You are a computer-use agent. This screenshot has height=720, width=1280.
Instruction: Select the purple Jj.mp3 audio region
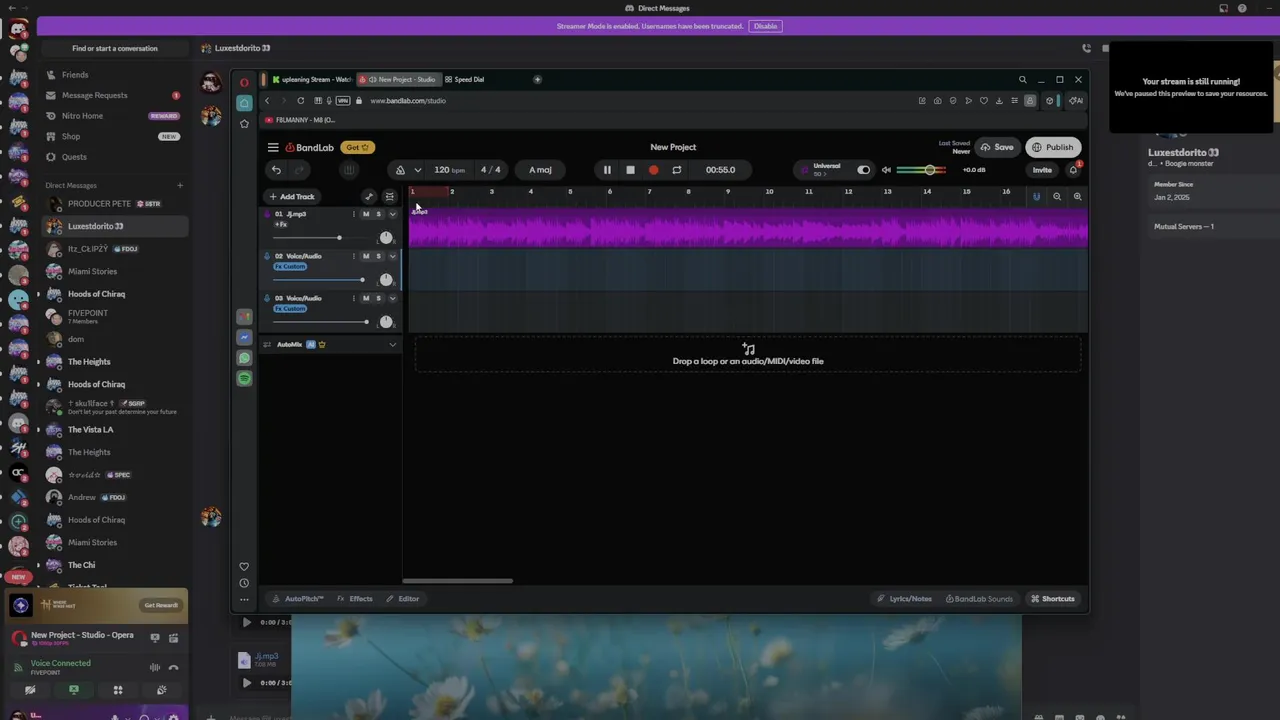[x=748, y=229]
